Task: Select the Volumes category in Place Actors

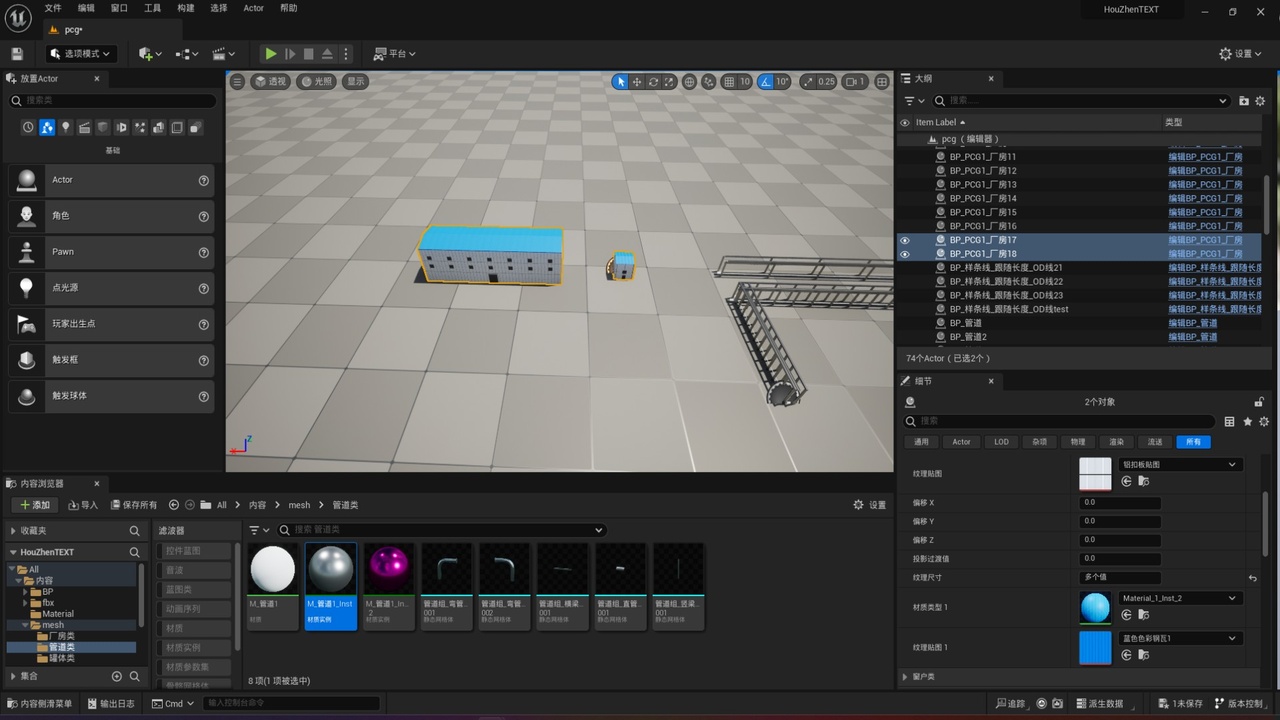Action: pos(177,128)
